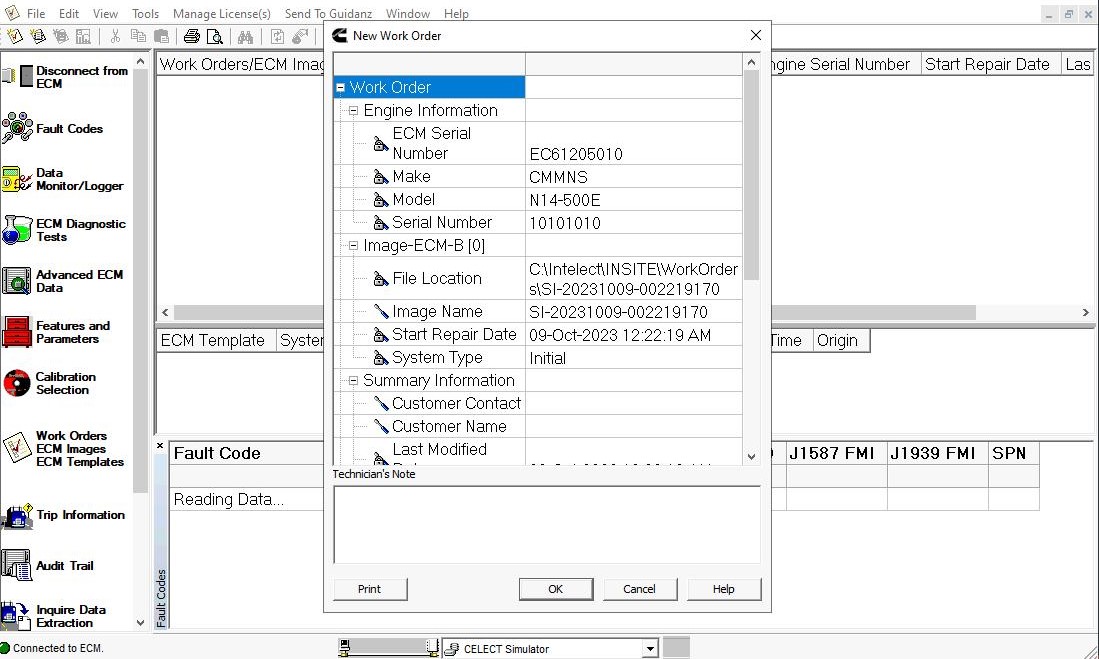The image size is (1099, 659).
Task: Open Advanced ECM Data
Action: point(63,281)
